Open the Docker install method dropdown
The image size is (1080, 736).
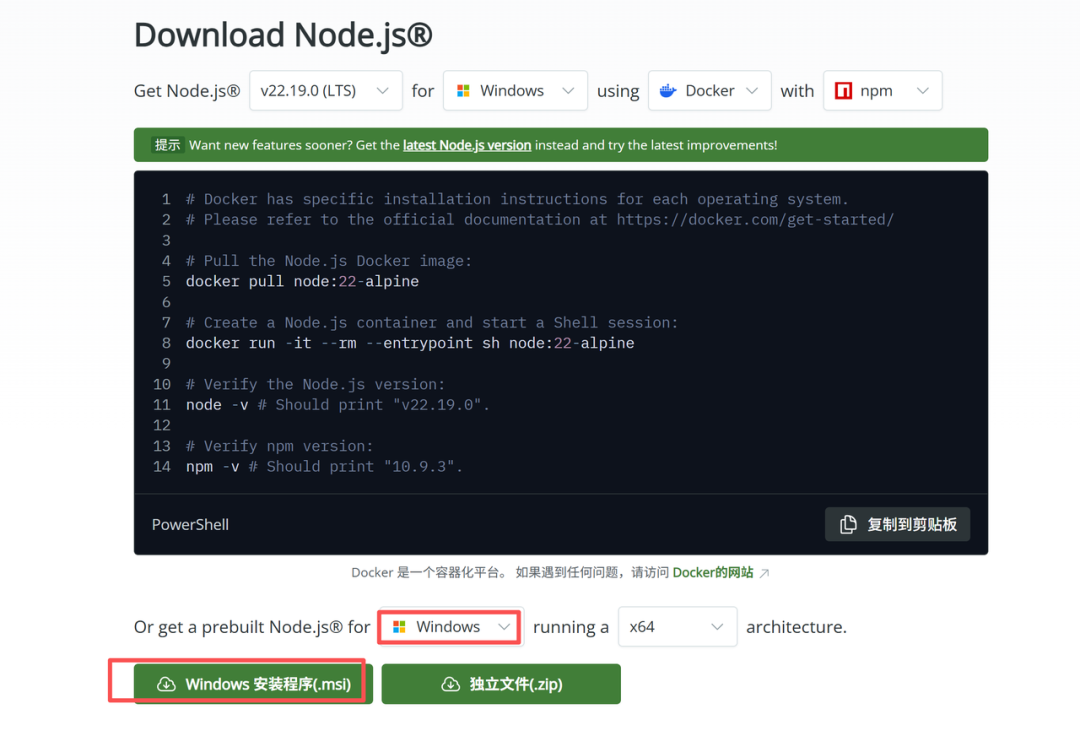point(709,90)
